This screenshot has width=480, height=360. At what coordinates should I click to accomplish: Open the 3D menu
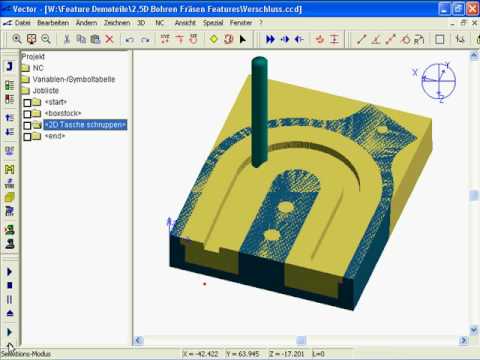click(141, 23)
